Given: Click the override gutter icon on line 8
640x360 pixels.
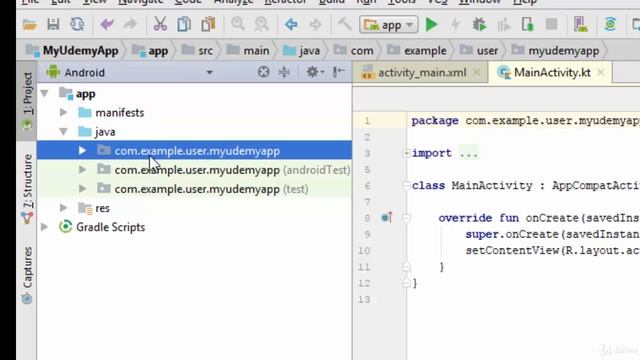Looking at the screenshot, I should pos(387,218).
